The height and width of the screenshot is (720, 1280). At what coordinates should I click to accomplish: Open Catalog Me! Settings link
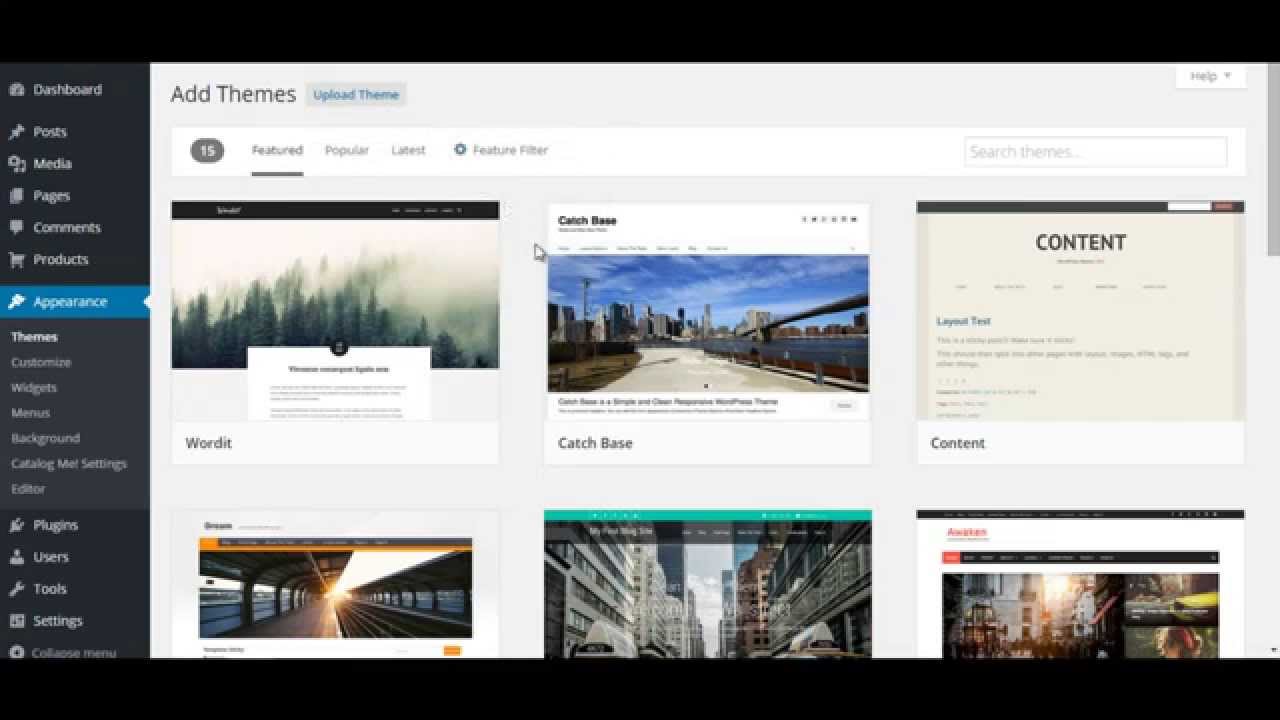click(x=69, y=463)
